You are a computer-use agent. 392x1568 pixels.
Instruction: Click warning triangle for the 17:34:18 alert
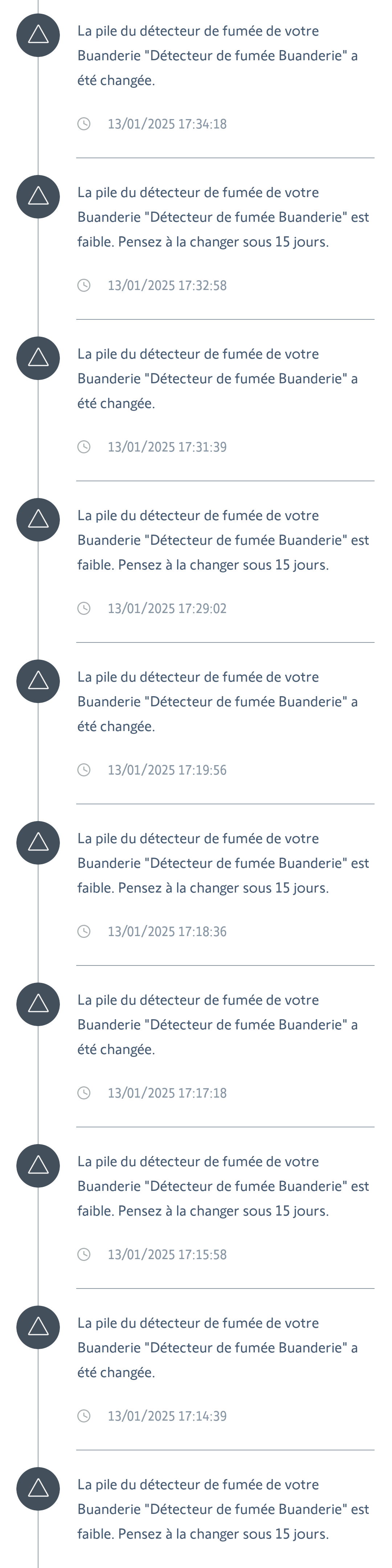click(38, 35)
